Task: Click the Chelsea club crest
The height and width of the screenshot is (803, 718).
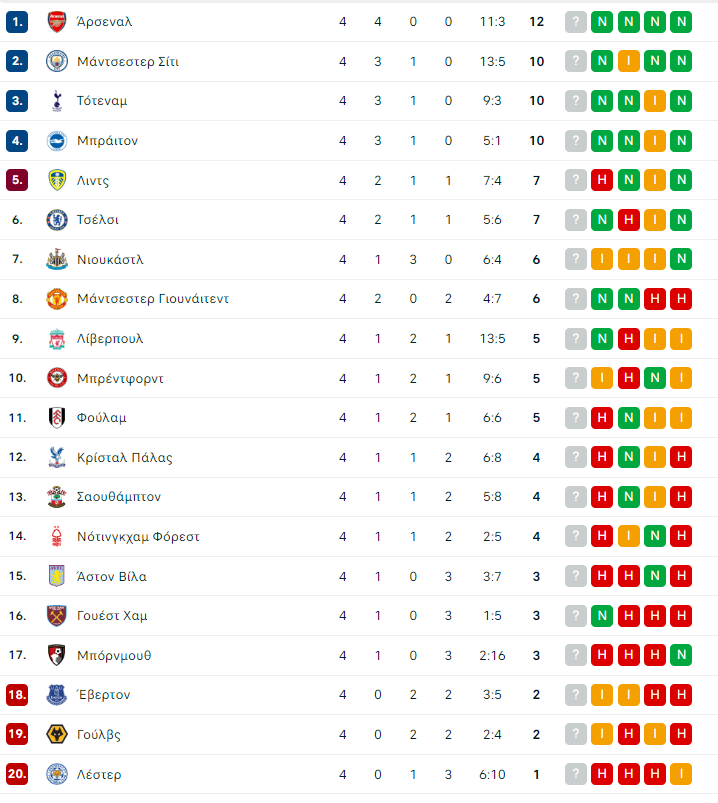Action: [x=57, y=220]
